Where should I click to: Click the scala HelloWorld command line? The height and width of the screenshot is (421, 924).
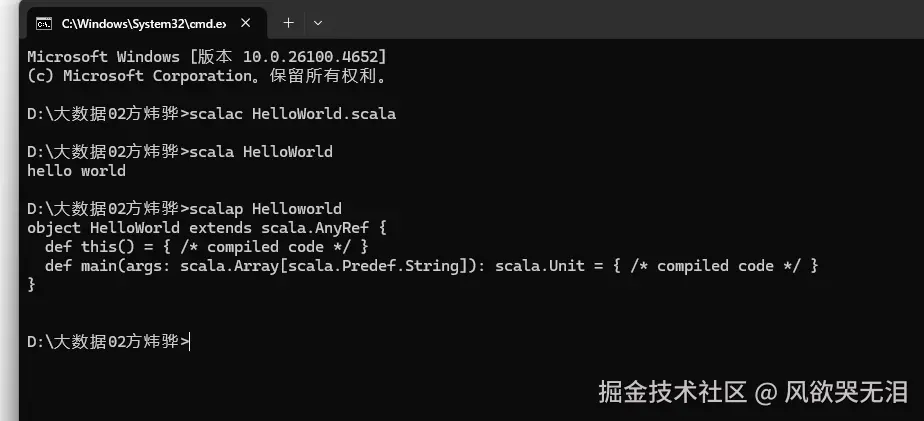tap(180, 152)
